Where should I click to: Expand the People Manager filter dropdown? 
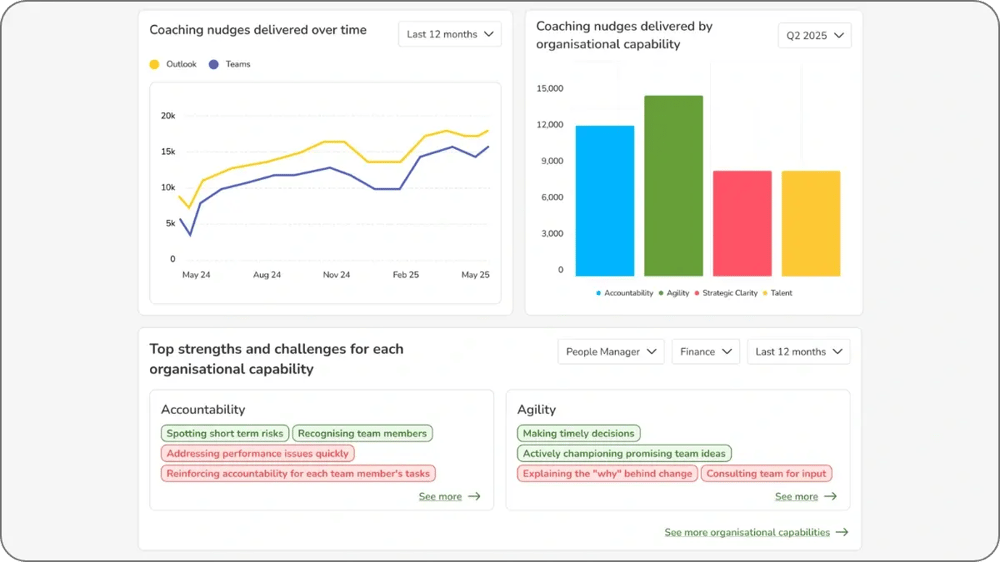(x=610, y=352)
